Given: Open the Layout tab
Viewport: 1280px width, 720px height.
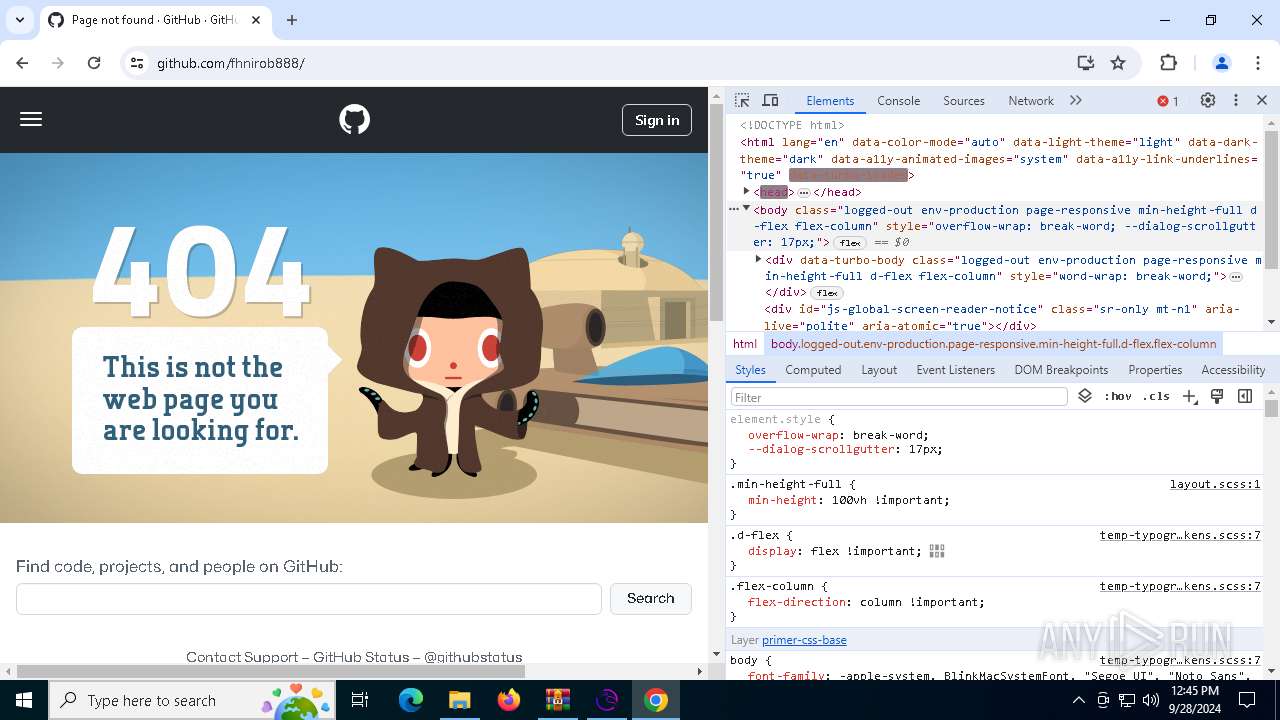Looking at the screenshot, I should tap(879, 370).
